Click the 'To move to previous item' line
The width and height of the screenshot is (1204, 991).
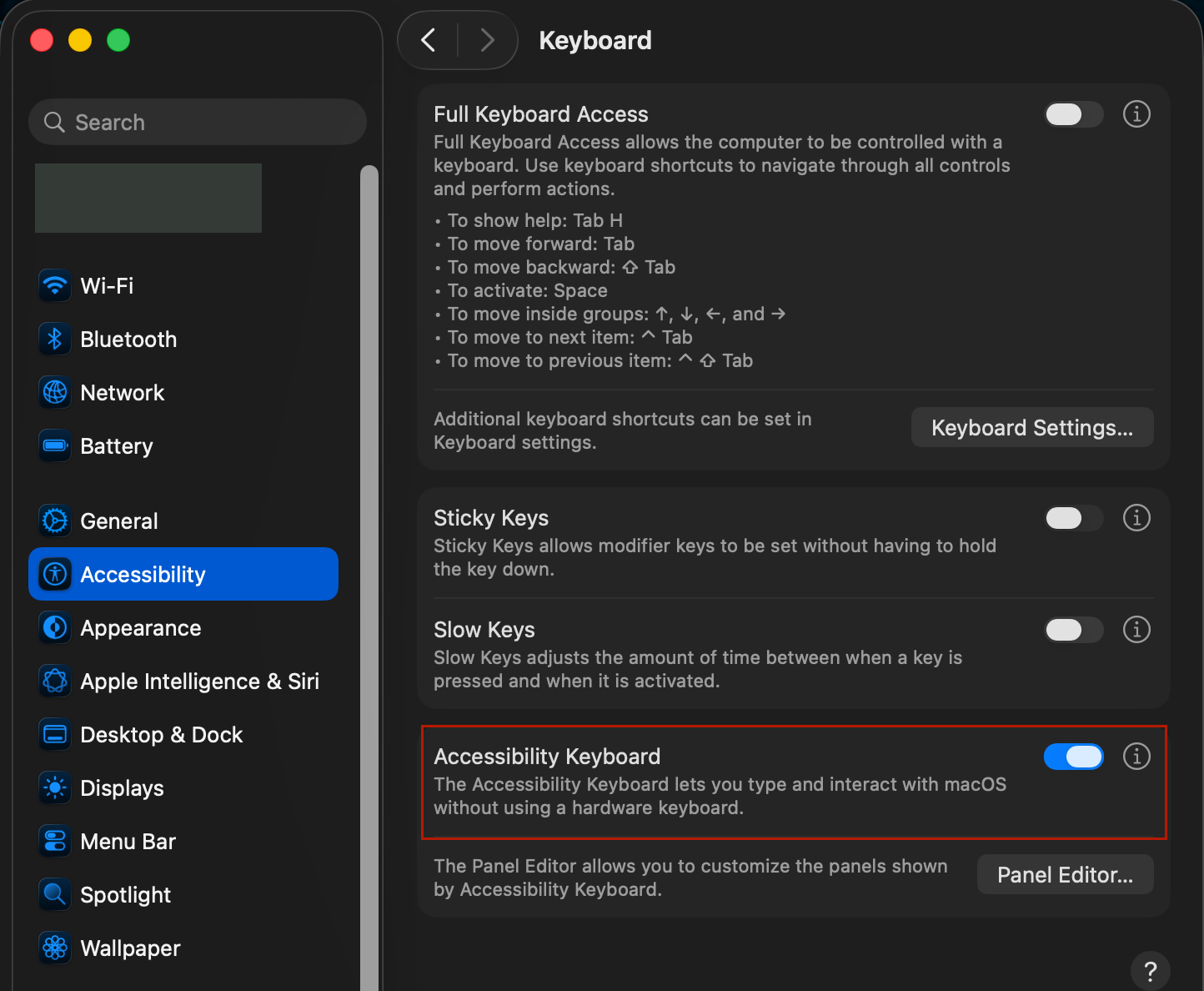[594, 360]
